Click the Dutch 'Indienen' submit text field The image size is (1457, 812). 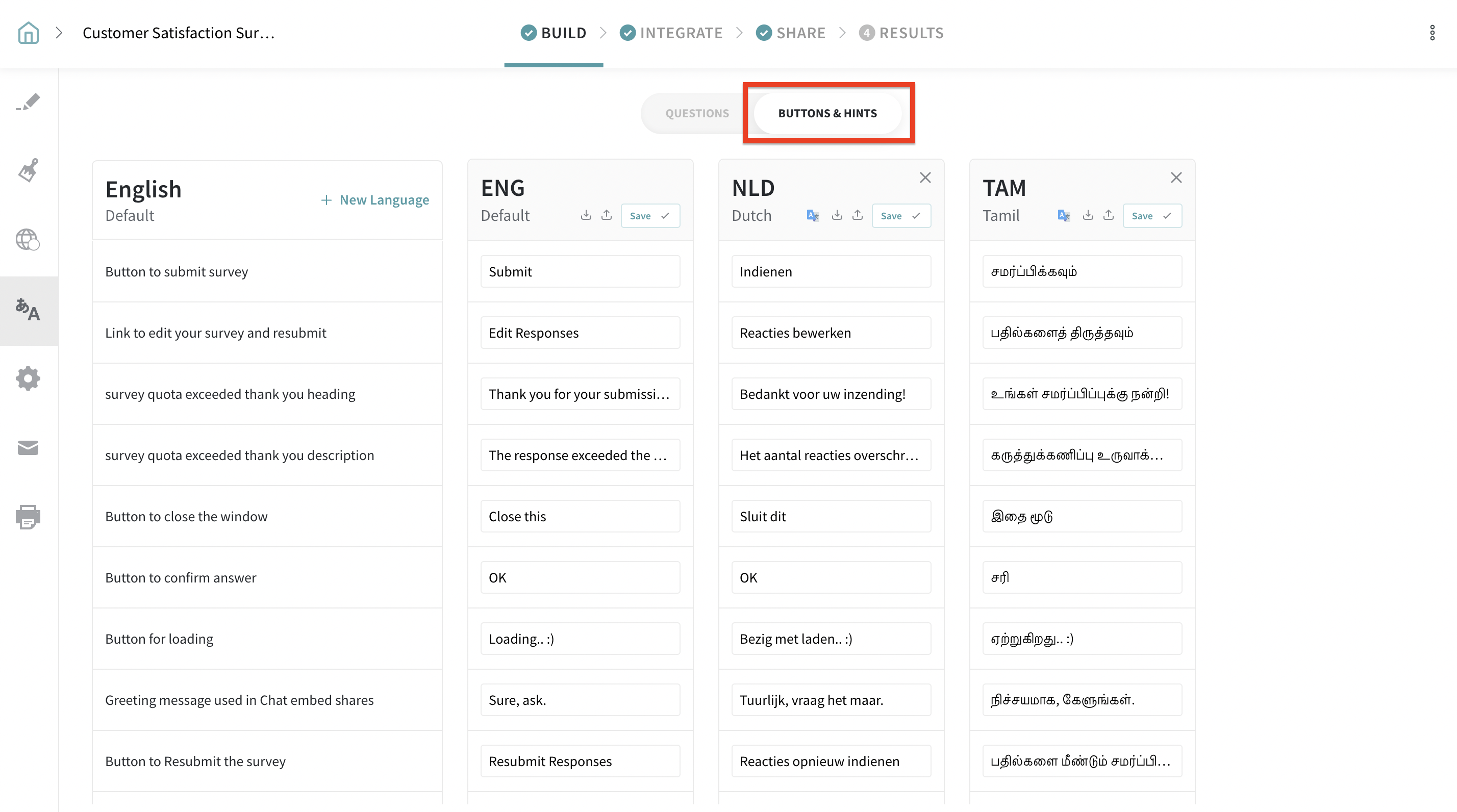pyautogui.click(x=831, y=271)
